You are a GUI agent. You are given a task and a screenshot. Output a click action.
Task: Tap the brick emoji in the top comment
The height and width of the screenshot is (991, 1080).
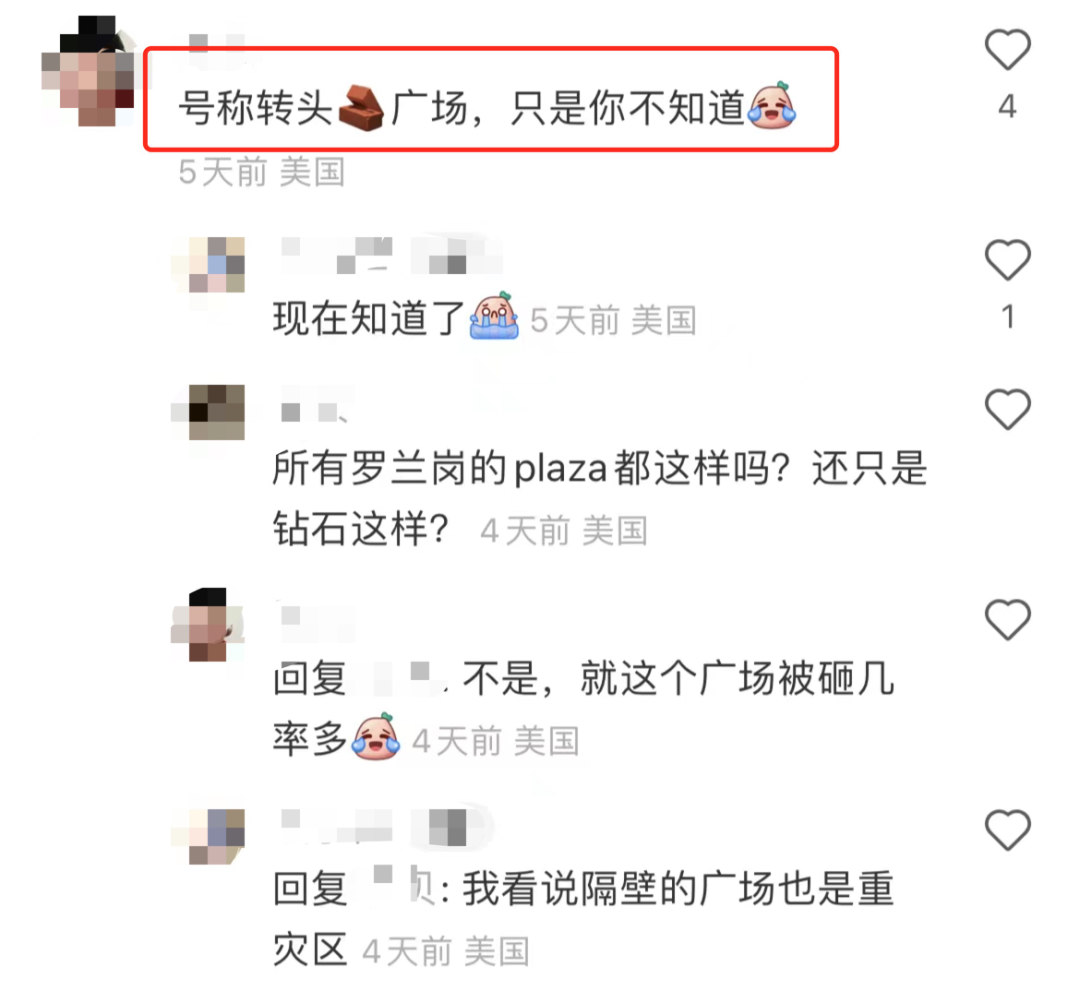tap(361, 108)
